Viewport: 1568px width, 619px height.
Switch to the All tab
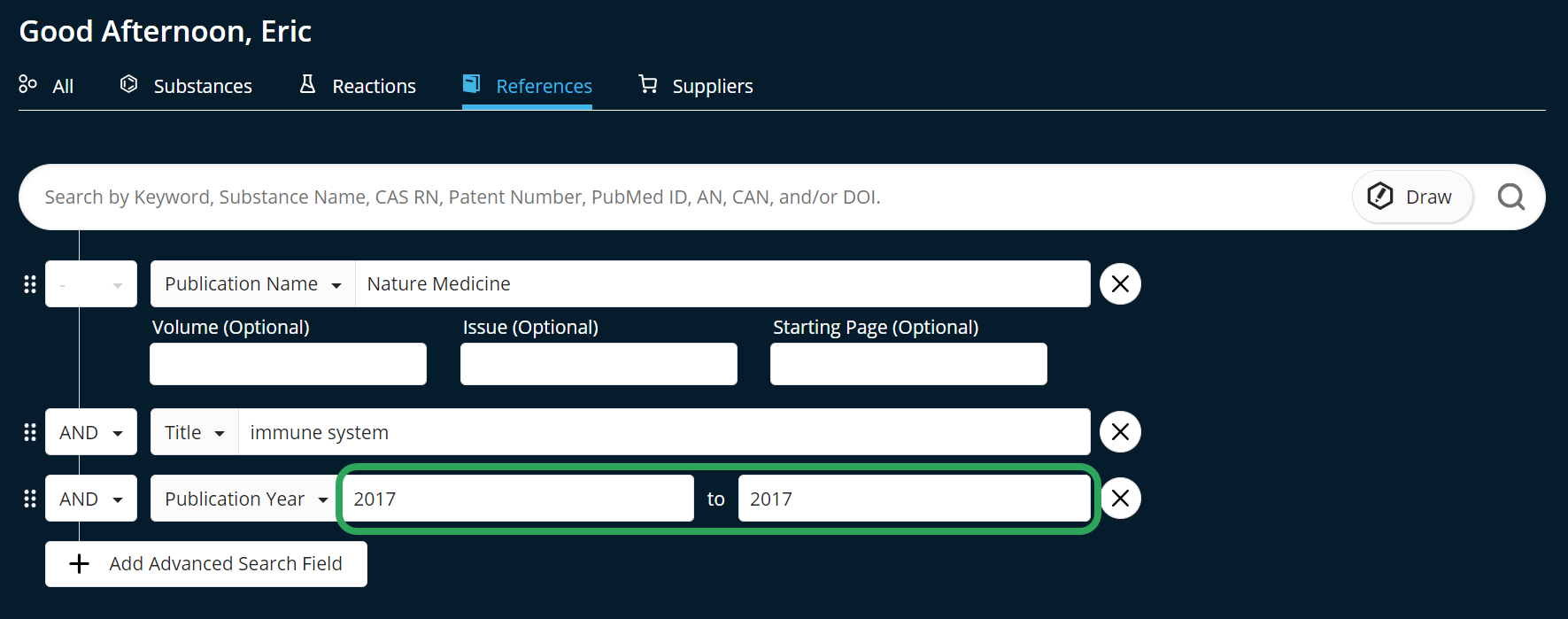[x=46, y=86]
